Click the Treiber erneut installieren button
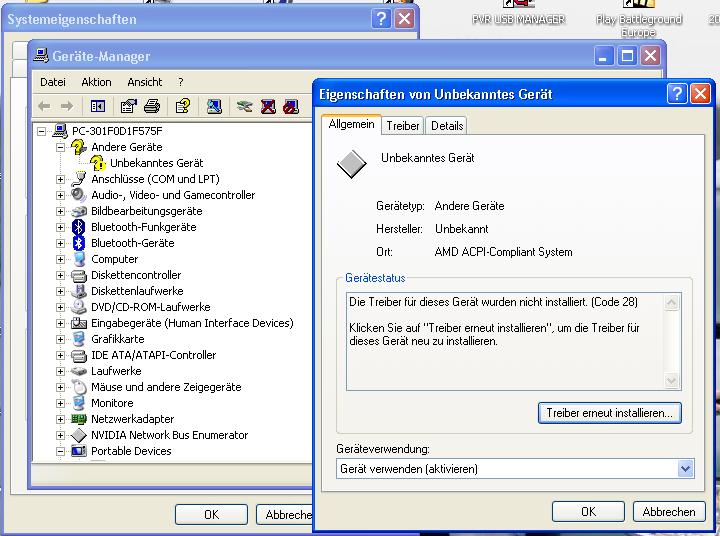Screen dimensions: 720x536 tap(609, 412)
